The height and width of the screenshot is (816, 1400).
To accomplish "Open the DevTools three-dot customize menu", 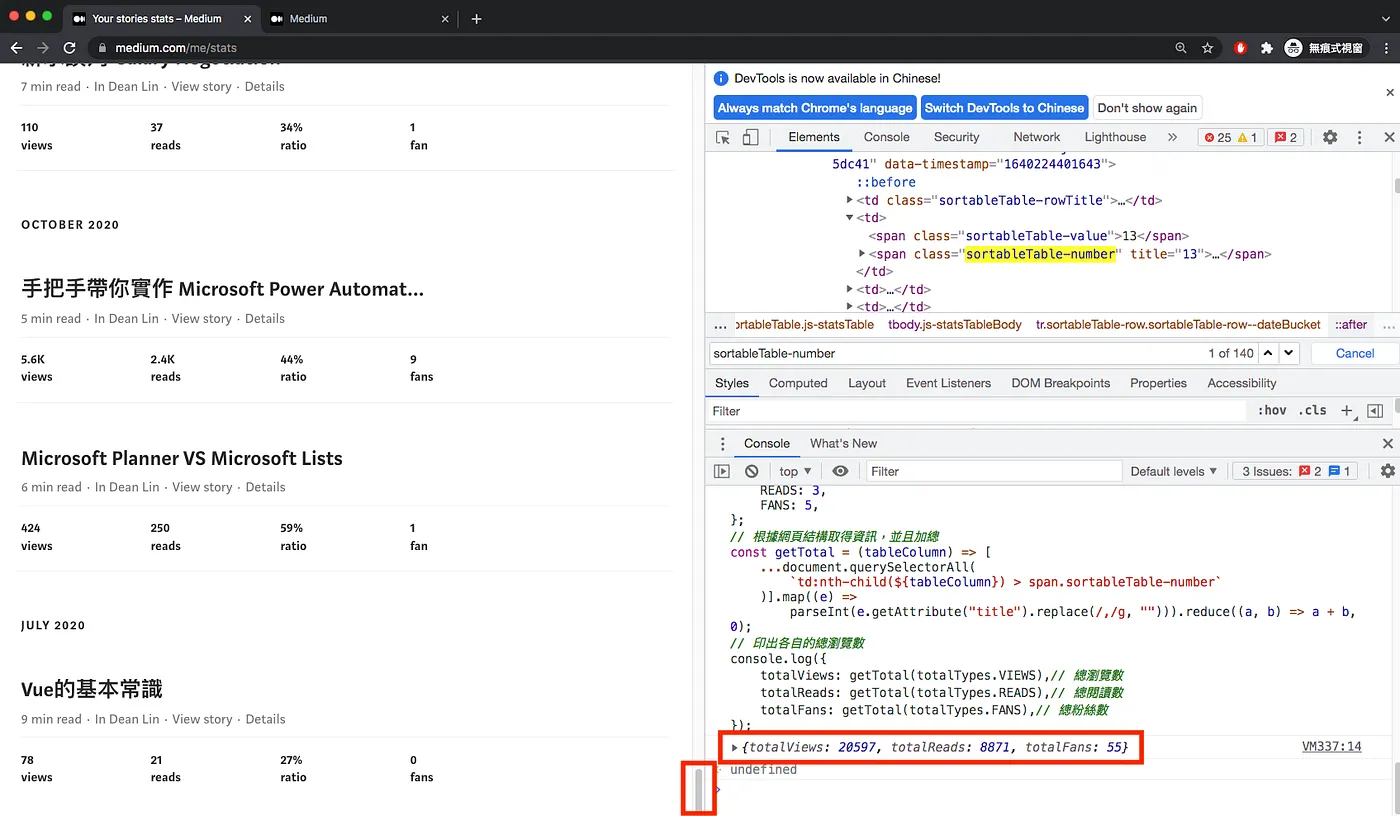I will [1359, 137].
